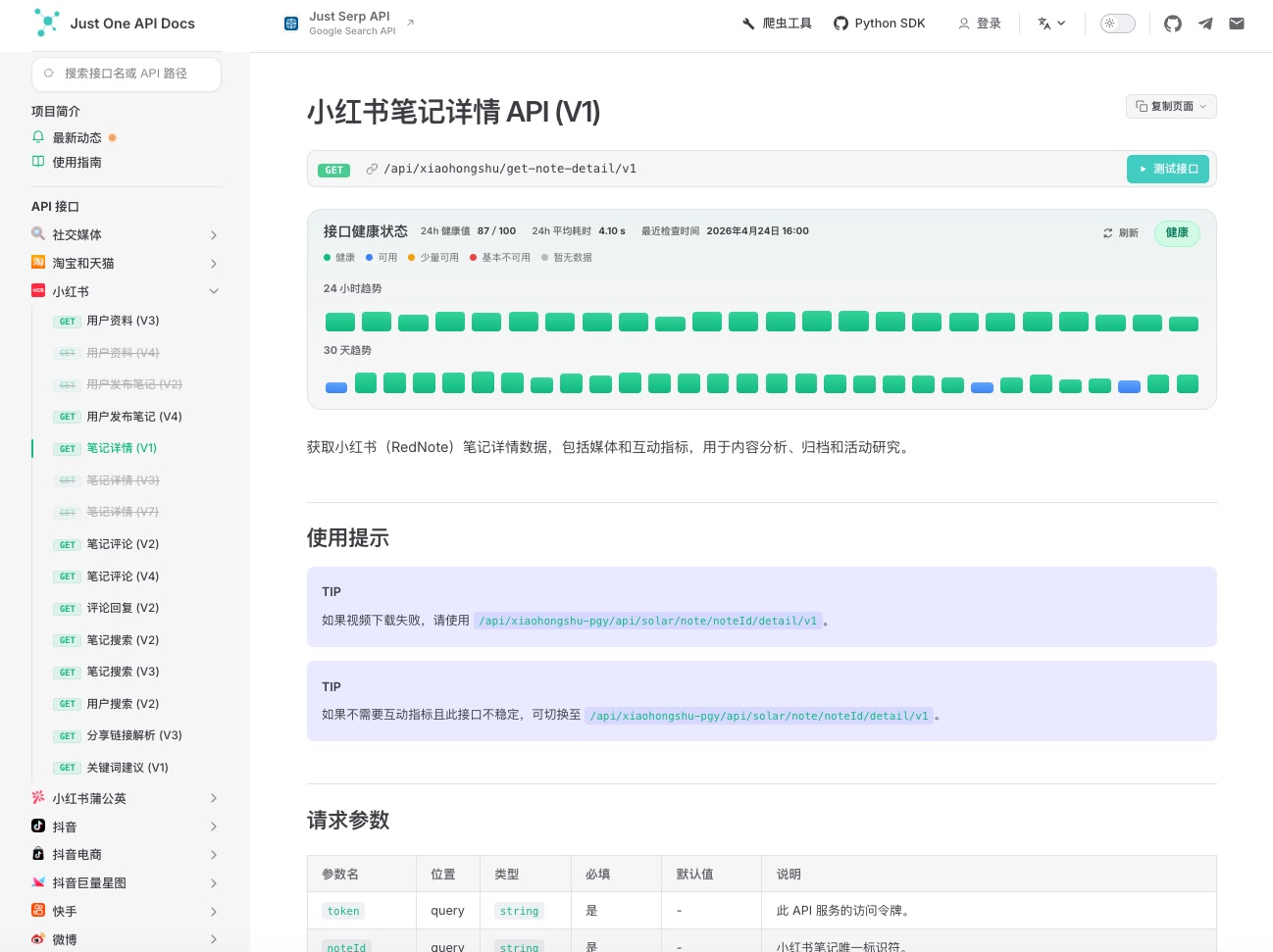This screenshot has height=952, width=1273.
Task: Click the 抖音 sidebar icon
Action: tap(38, 827)
